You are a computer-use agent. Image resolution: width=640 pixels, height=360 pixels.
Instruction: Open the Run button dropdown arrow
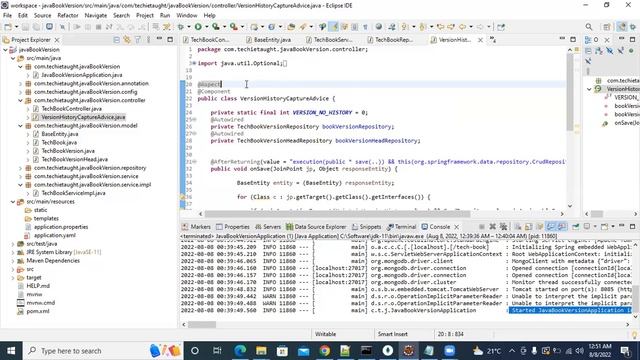pos(206,27)
